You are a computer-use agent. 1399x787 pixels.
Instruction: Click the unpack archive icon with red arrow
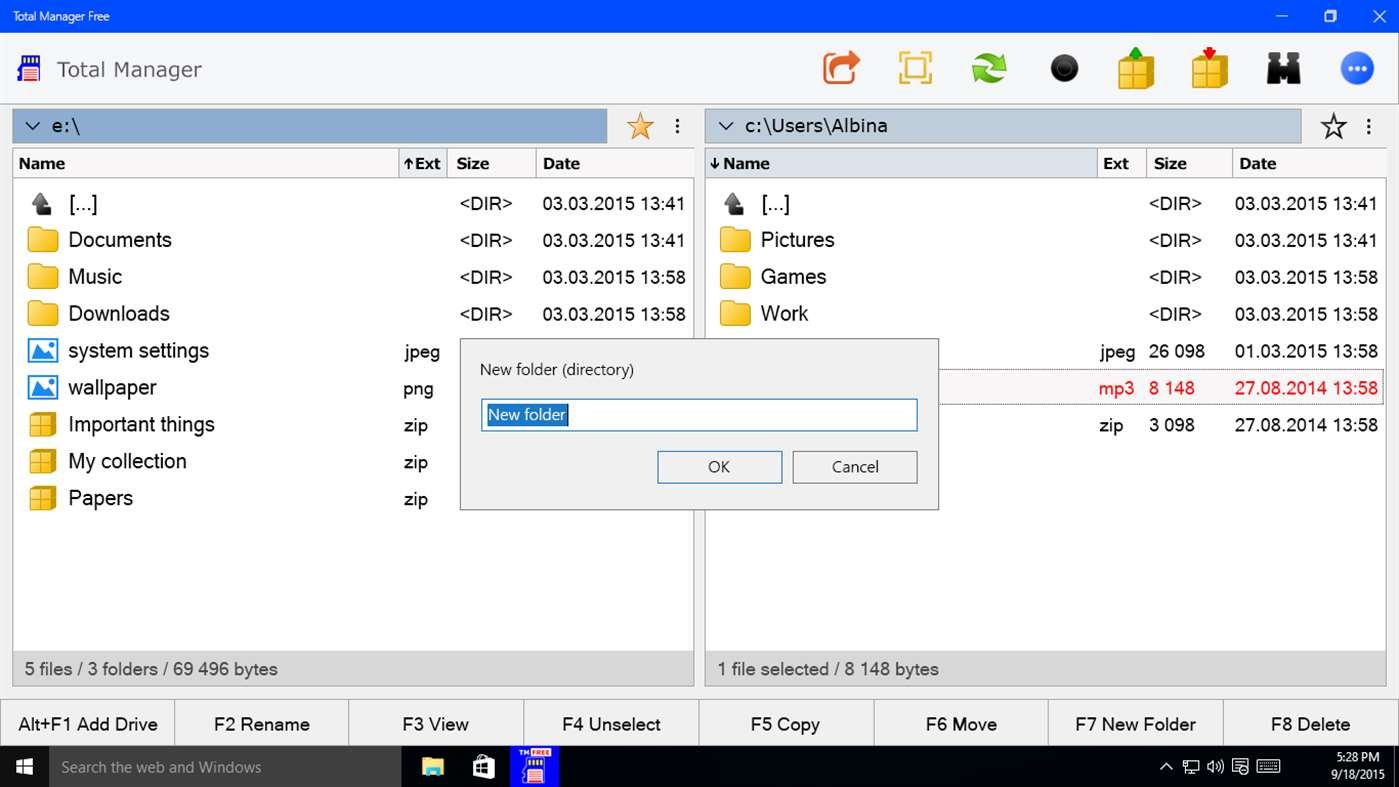pyautogui.click(x=1209, y=68)
